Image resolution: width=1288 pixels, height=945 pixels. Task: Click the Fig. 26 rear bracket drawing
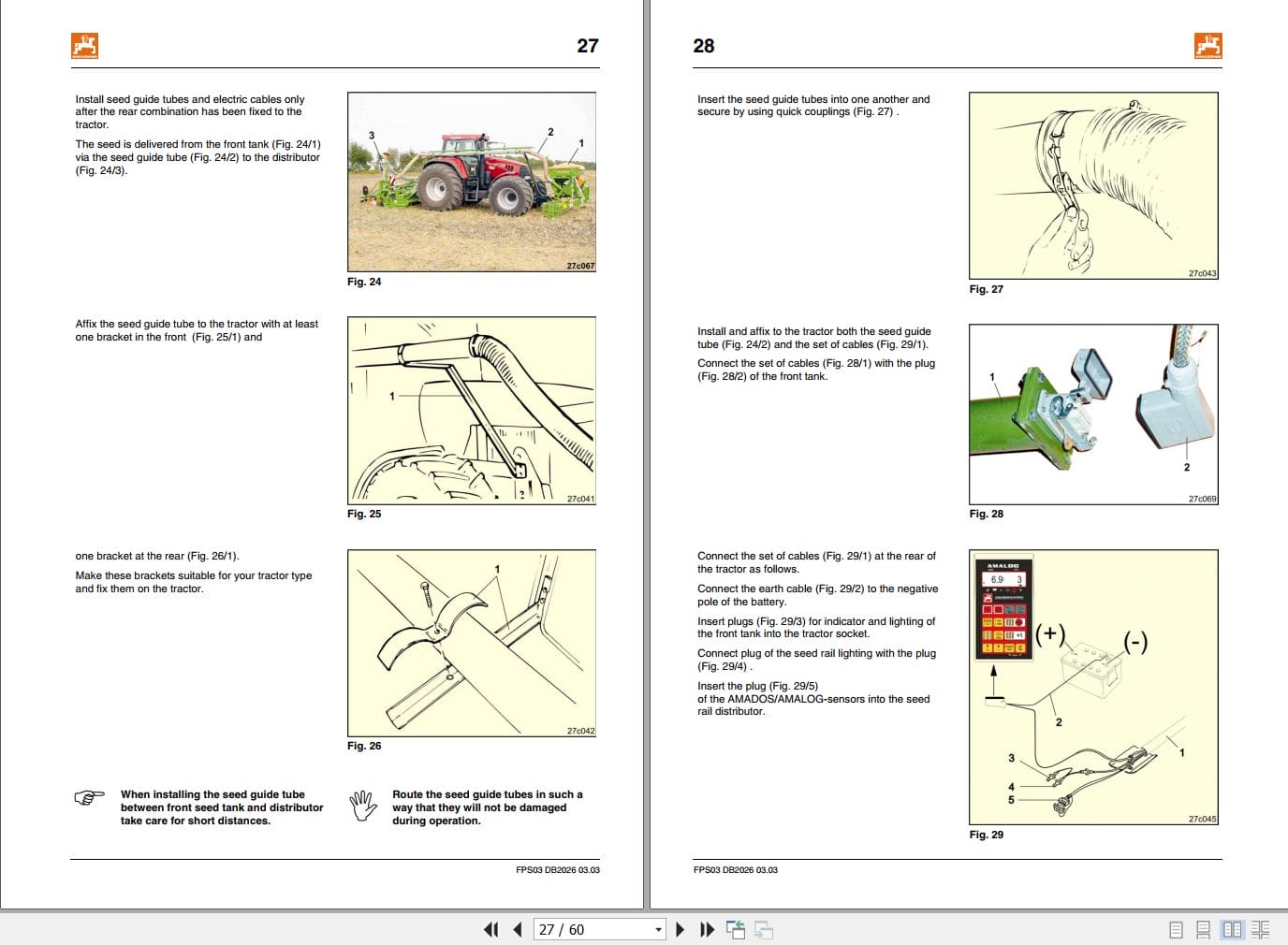coord(472,643)
